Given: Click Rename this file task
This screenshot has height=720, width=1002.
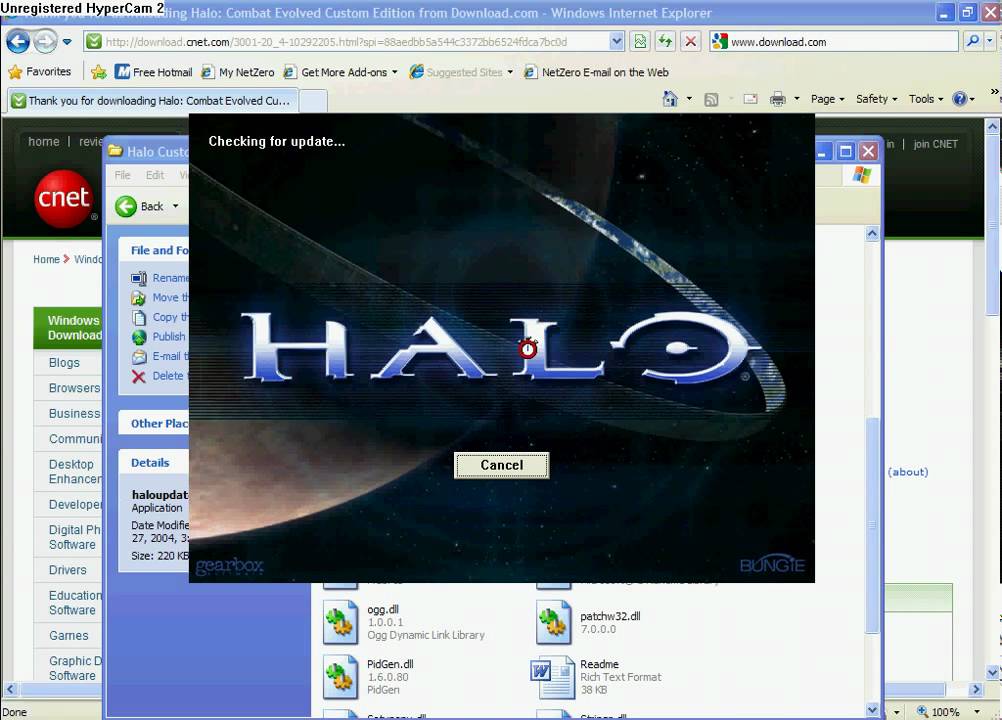Looking at the screenshot, I should [170, 278].
